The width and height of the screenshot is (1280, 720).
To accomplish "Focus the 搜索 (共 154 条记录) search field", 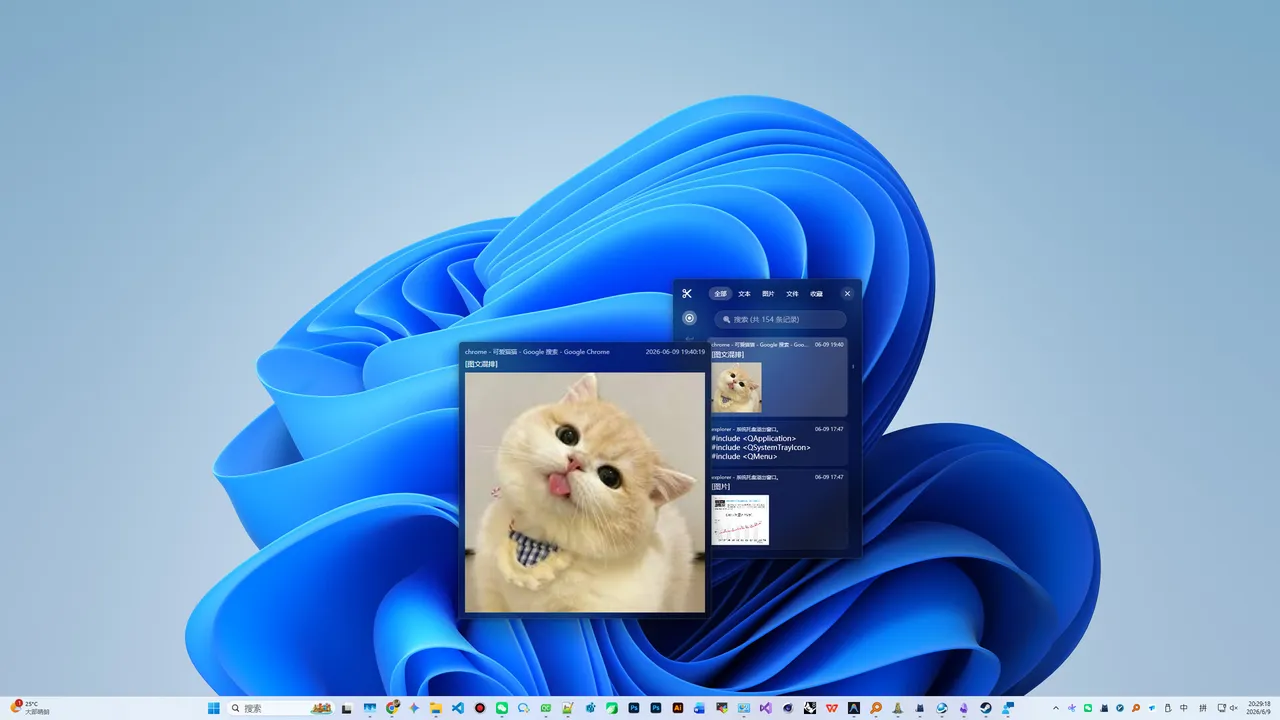I will tap(780, 319).
